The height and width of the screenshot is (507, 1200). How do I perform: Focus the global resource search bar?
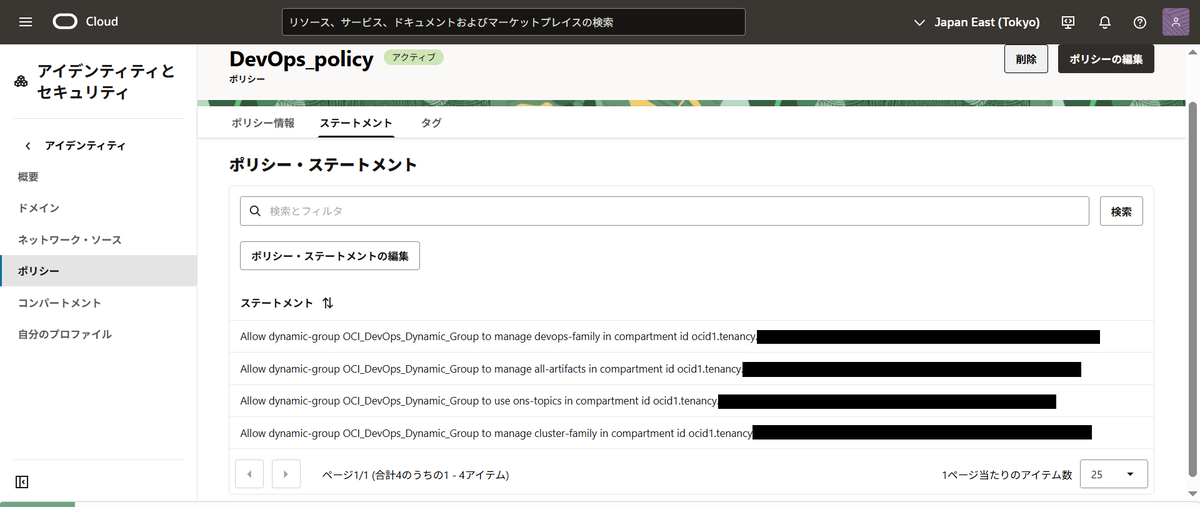click(513, 22)
